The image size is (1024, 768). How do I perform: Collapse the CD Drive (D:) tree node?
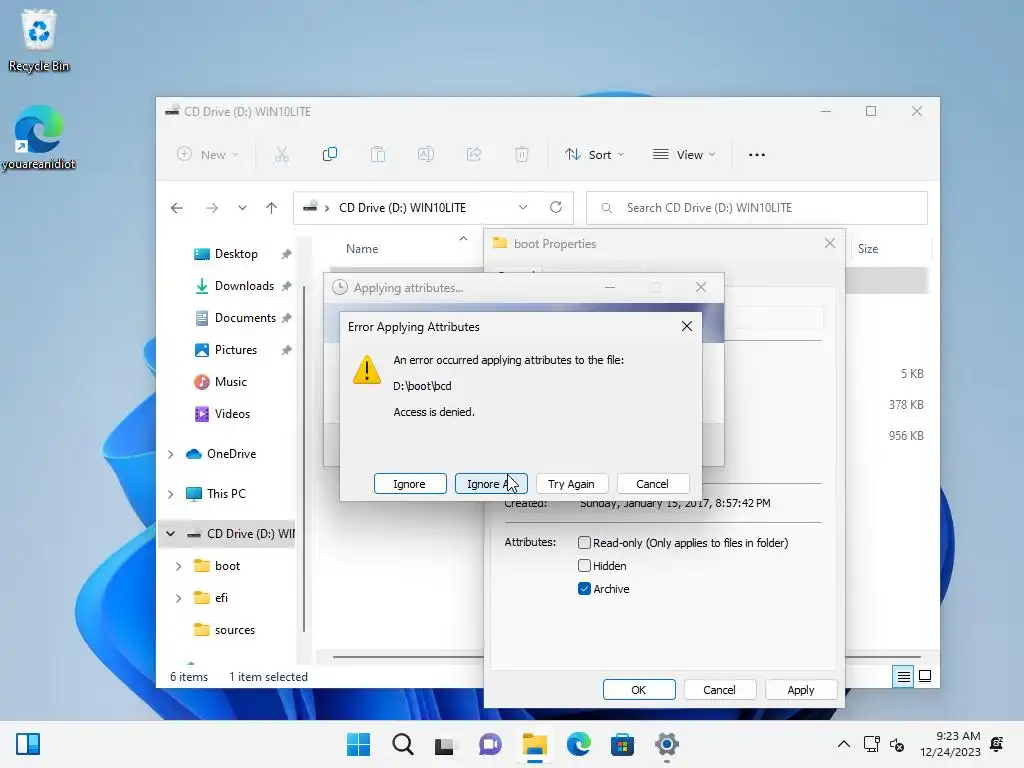[171, 534]
